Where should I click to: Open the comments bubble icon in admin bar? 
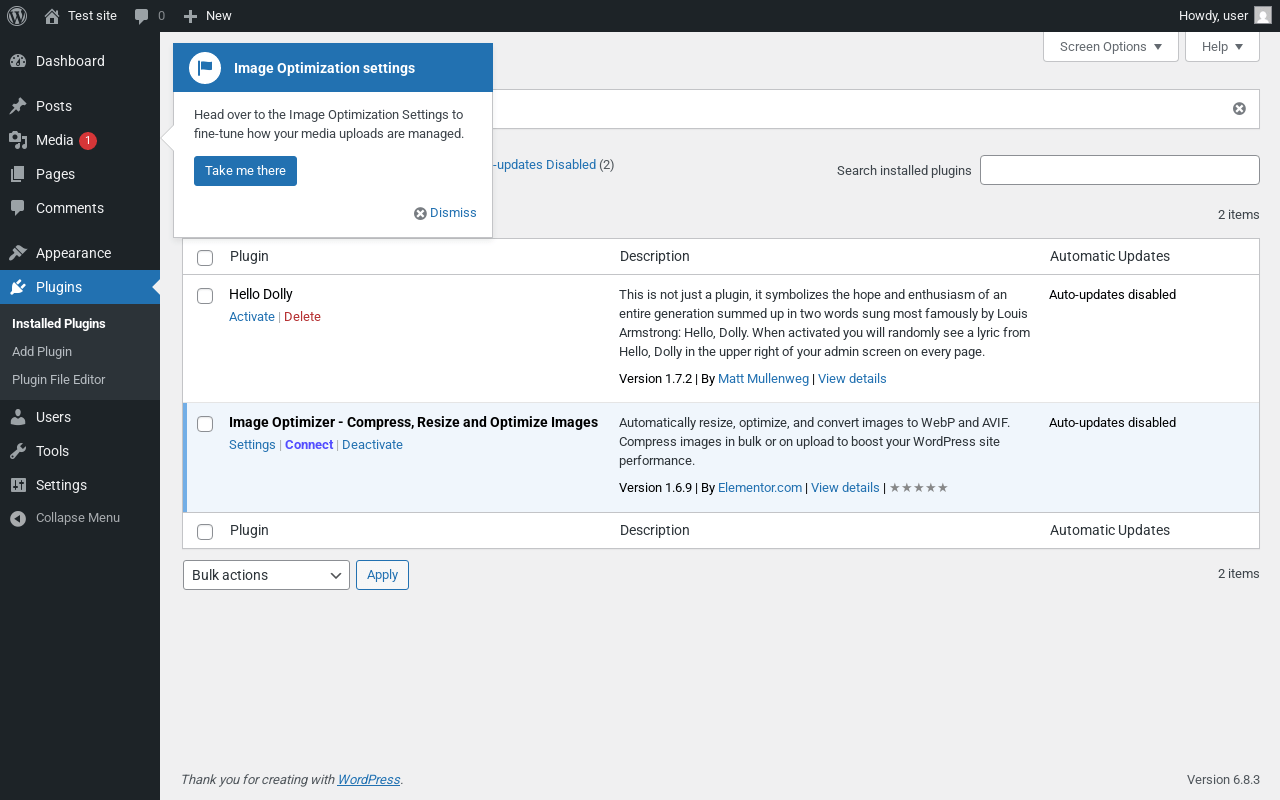point(142,16)
